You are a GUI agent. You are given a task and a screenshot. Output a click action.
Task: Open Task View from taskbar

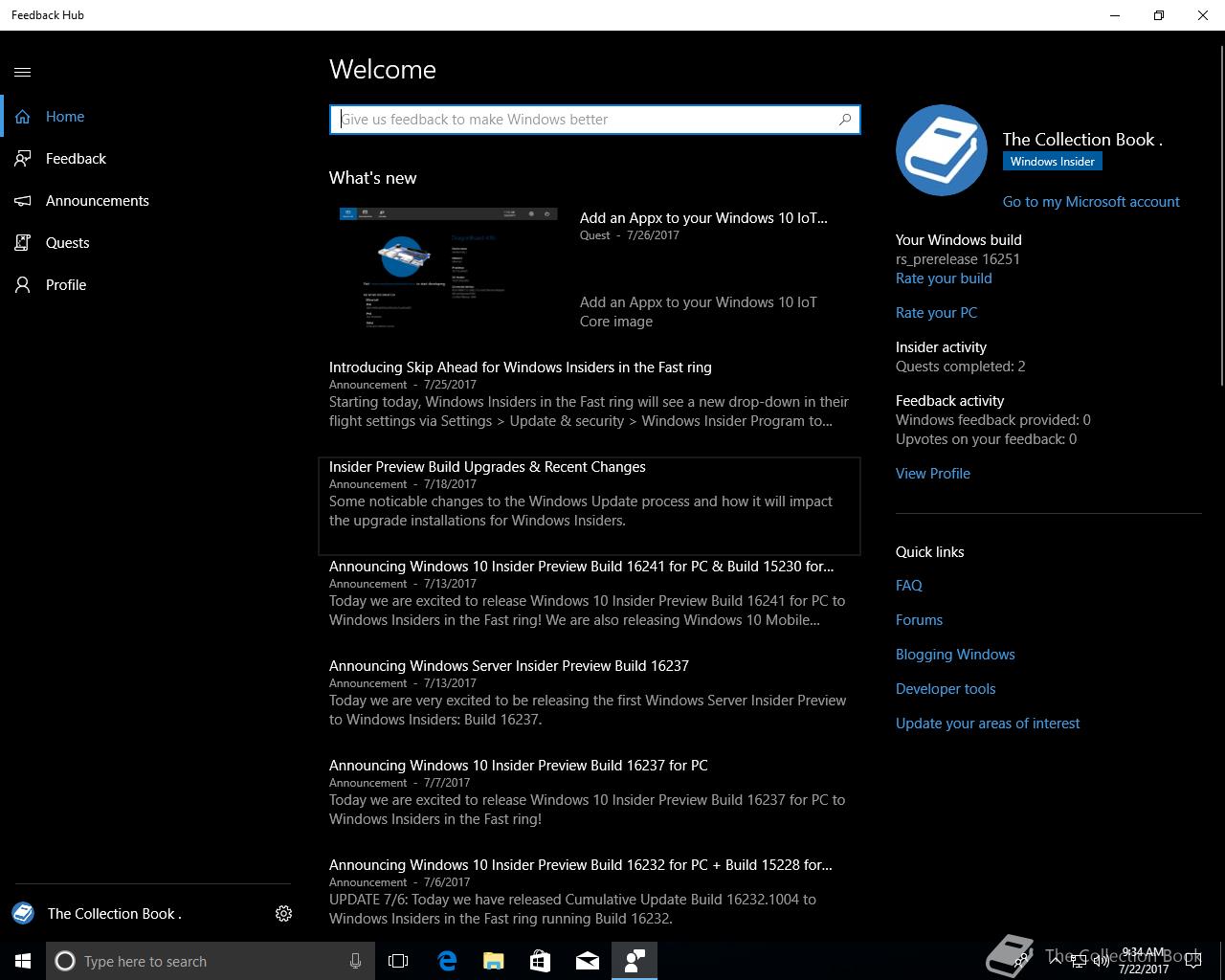pos(398,961)
